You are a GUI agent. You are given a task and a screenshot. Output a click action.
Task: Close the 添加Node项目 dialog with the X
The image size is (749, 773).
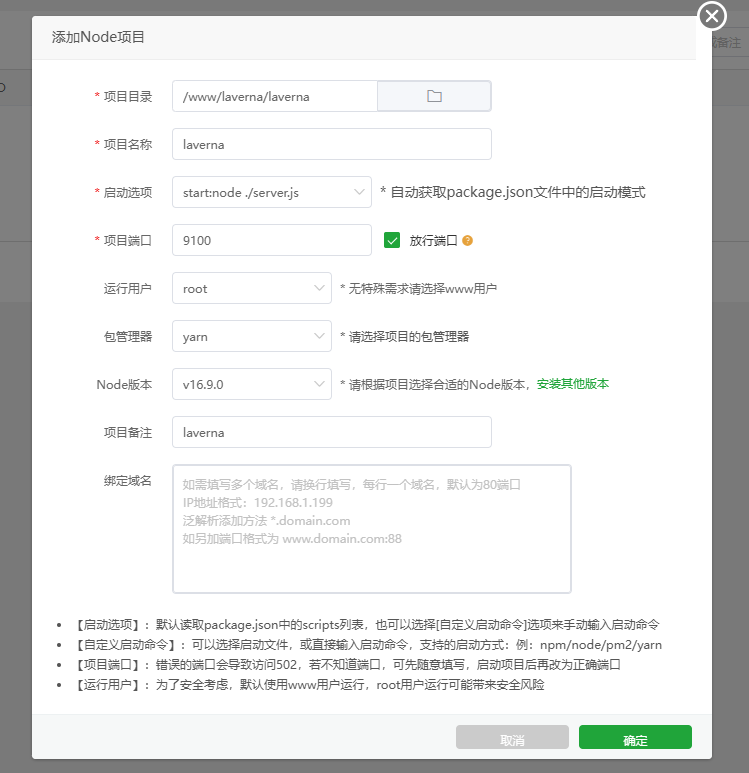click(x=712, y=16)
